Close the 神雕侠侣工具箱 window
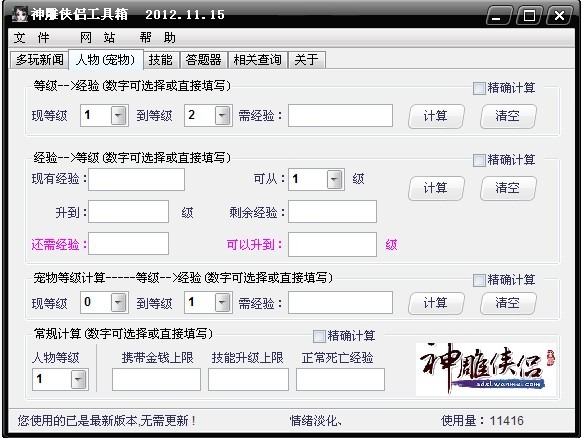The height and width of the screenshot is (438, 583). pos(559,16)
